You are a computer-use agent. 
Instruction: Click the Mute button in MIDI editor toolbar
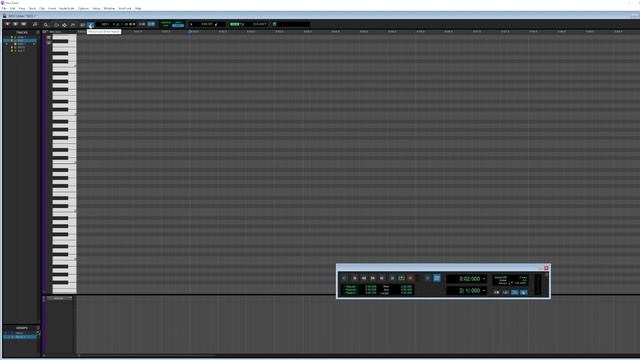point(15,24)
